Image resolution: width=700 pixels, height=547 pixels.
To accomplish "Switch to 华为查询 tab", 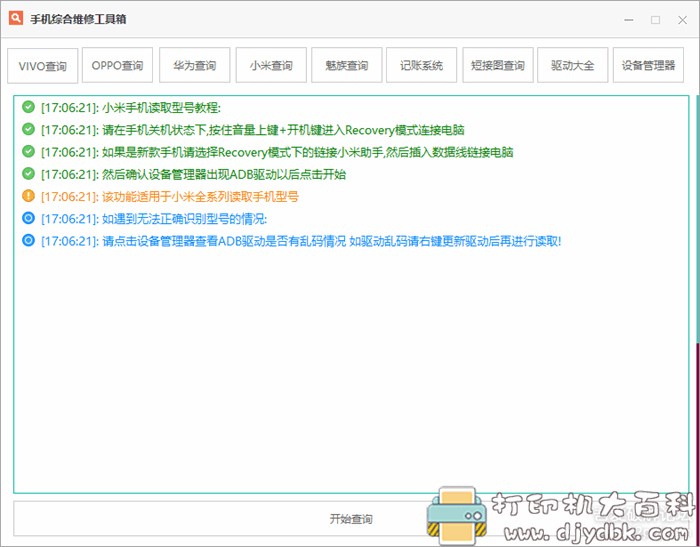I will [195, 65].
